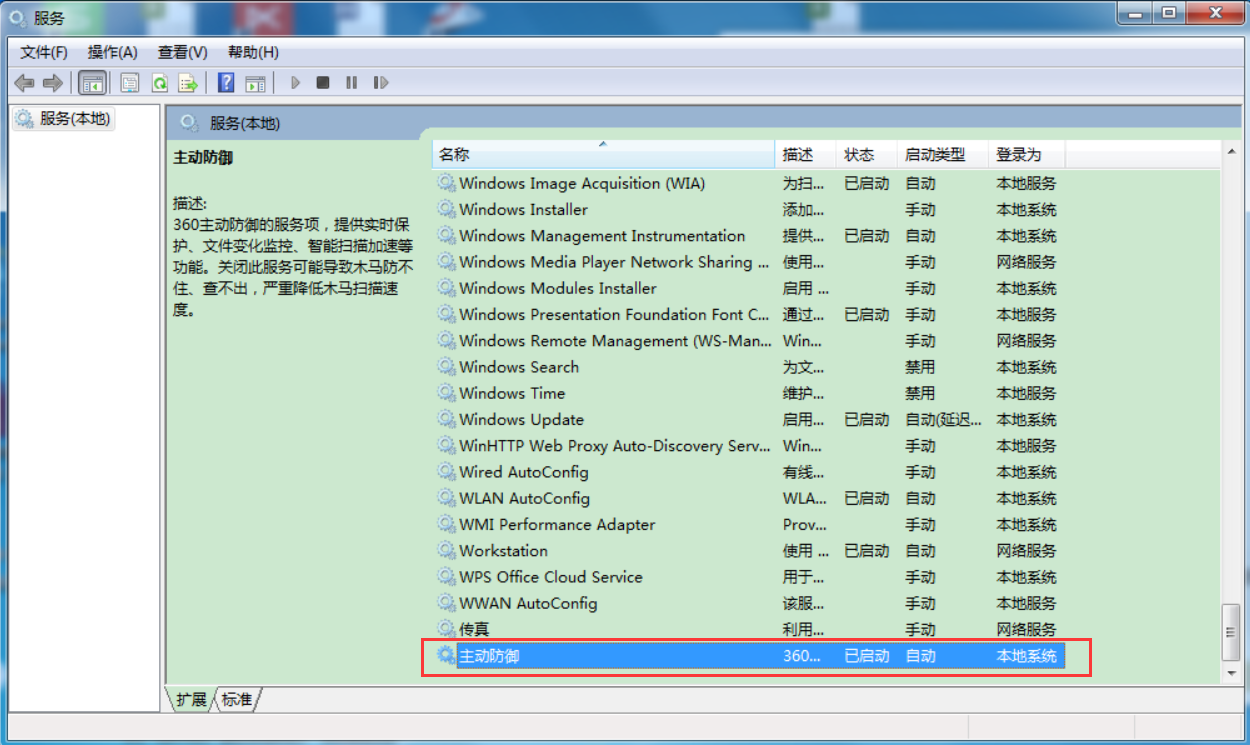Click the 360... description of 主动防御
This screenshot has width=1250, height=745.
tap(802, 655)
